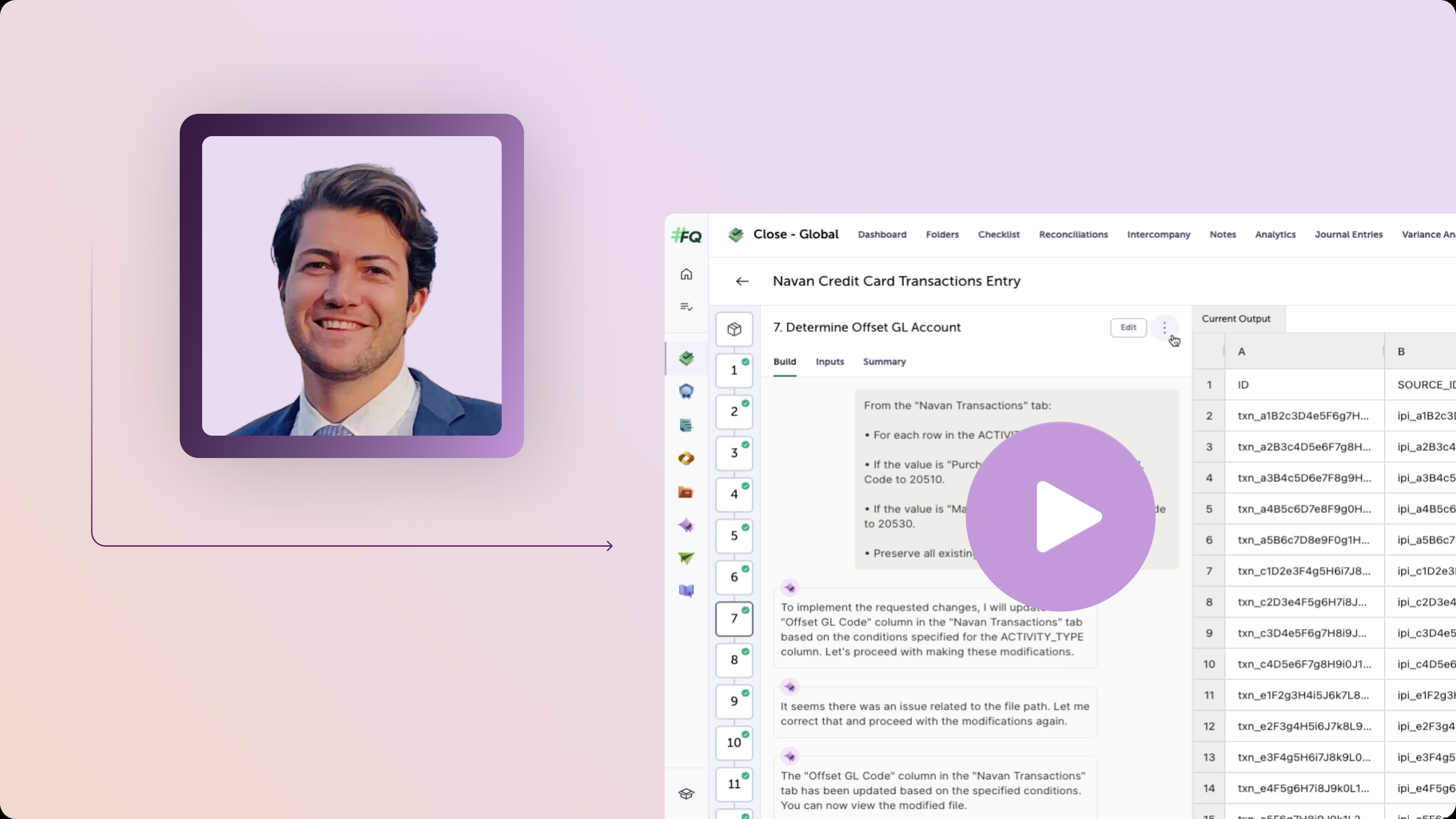This screenshot has width=1456, height=819.
Task: Open the green paper plane sidebar icon
Action: [686, 559]
